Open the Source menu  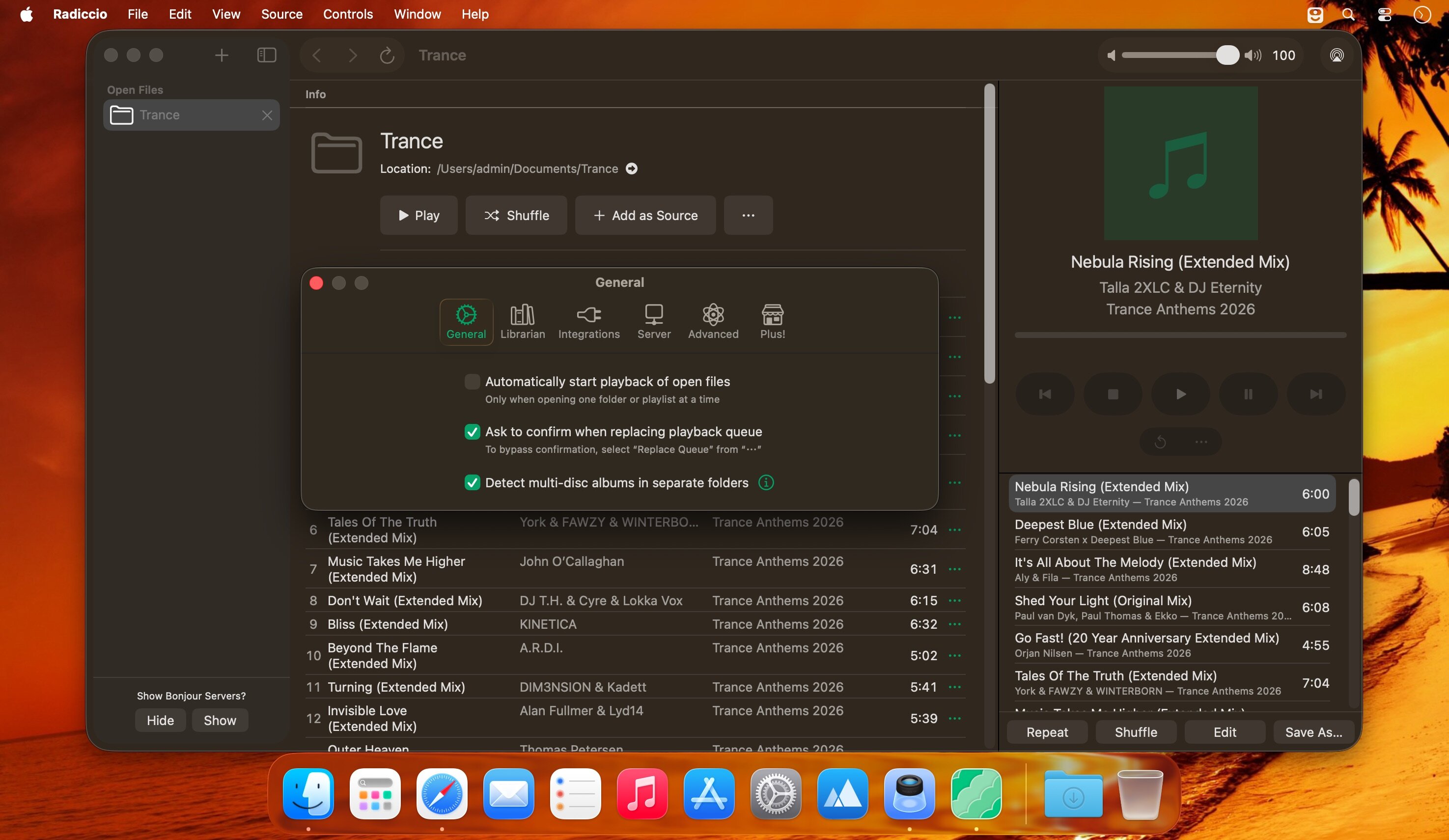pyautogui.click(x=282, y=14)
